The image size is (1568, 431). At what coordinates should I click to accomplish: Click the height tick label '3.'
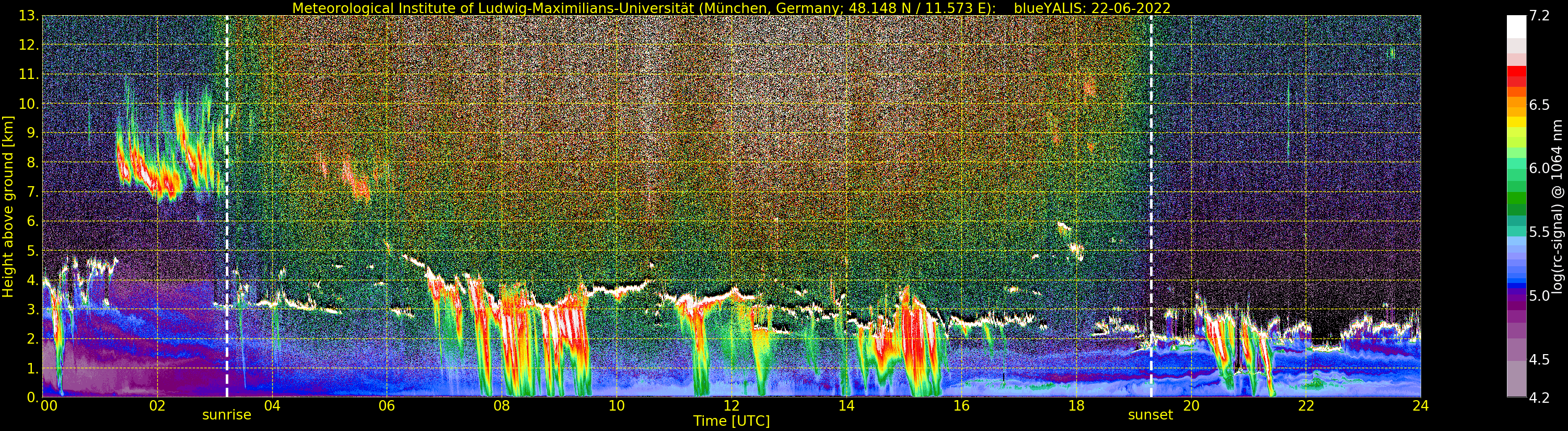(x=32, y=309)
